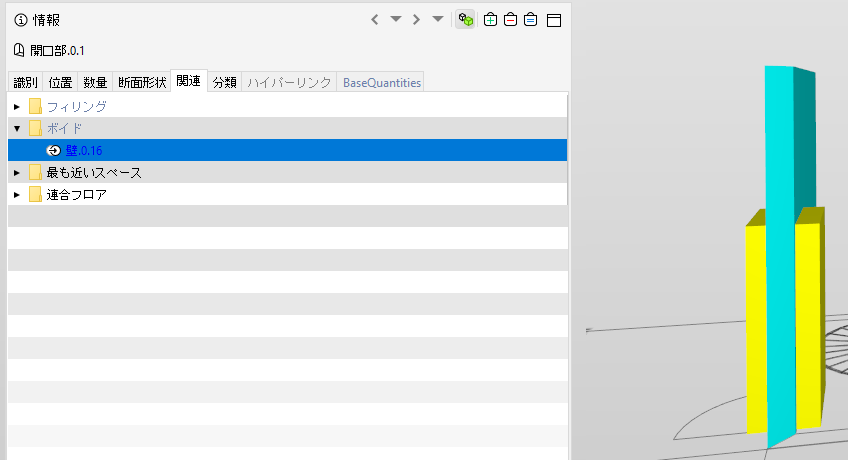Switch to the 位置 tab
Screen dimensions: 848x460
coord(60,82)
